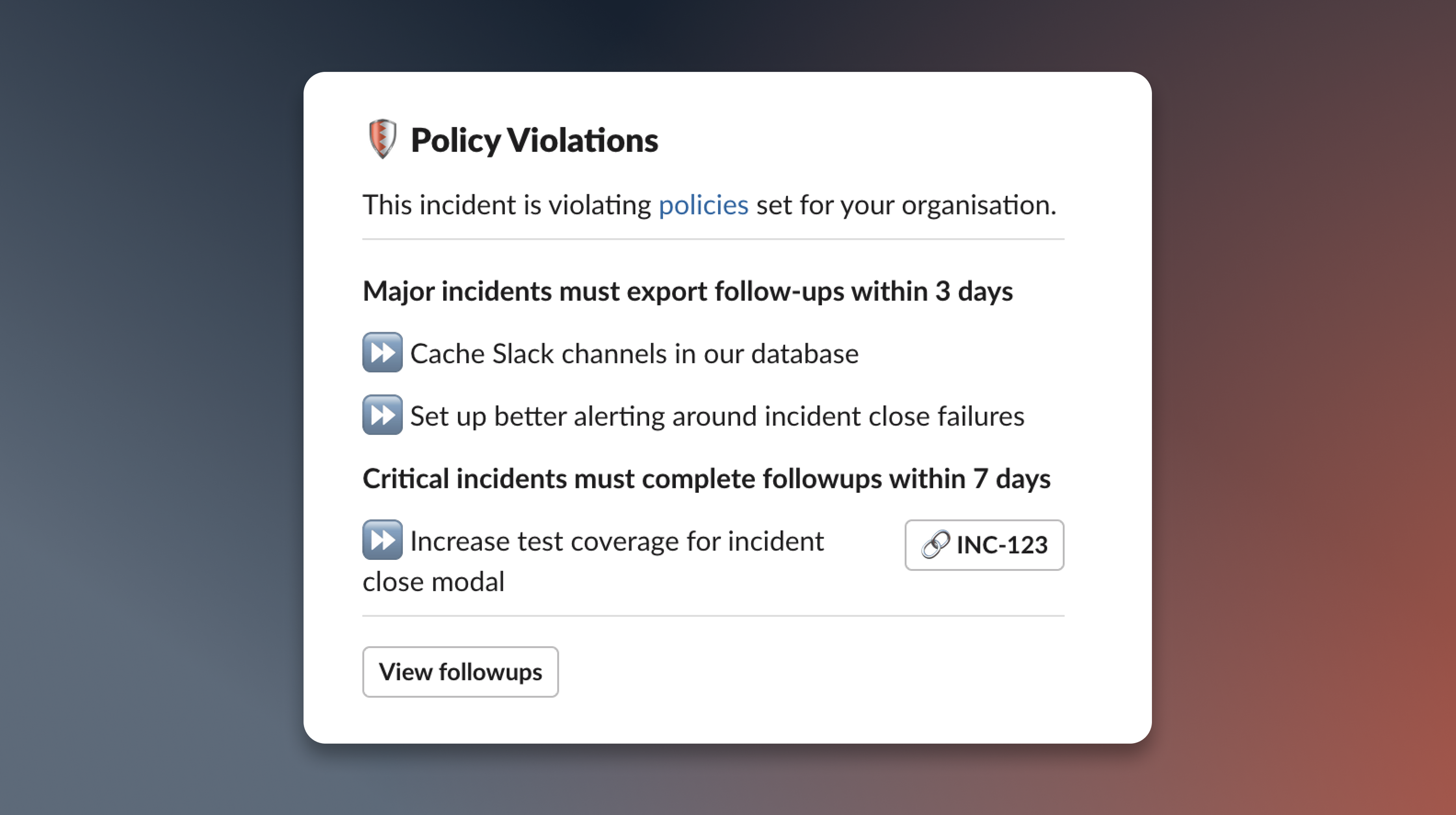This screenshot has width=1456, height=815.
Task: Click the View followups button
Action: tap(460, 672)
